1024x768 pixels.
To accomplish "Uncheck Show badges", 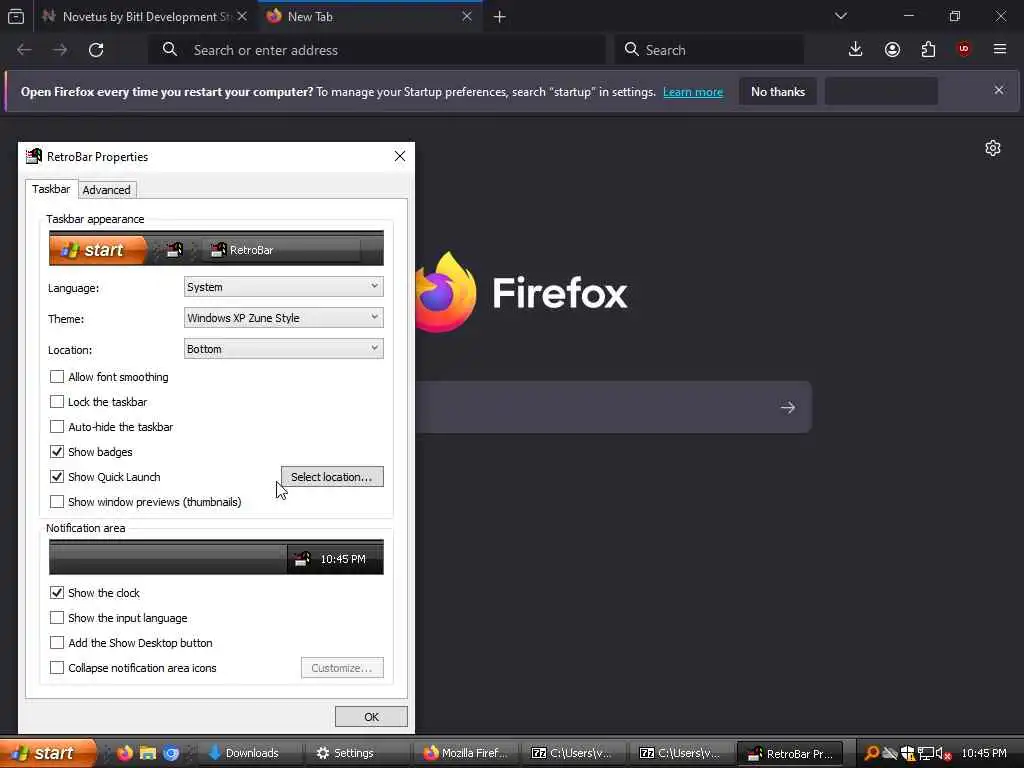I will (57, 452).
